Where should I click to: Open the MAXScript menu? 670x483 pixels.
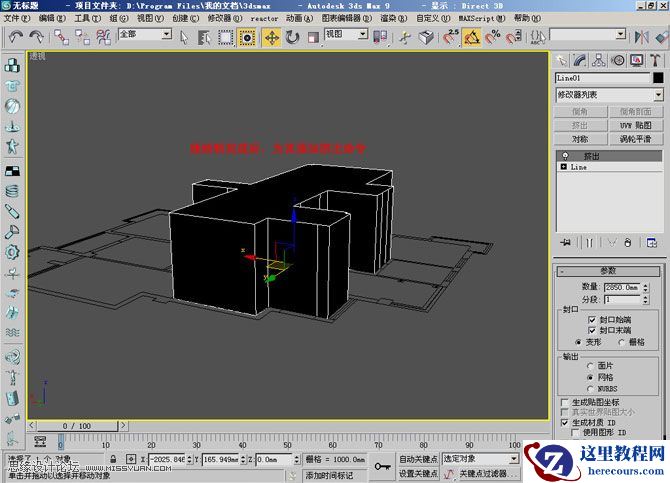coord(482,18)
